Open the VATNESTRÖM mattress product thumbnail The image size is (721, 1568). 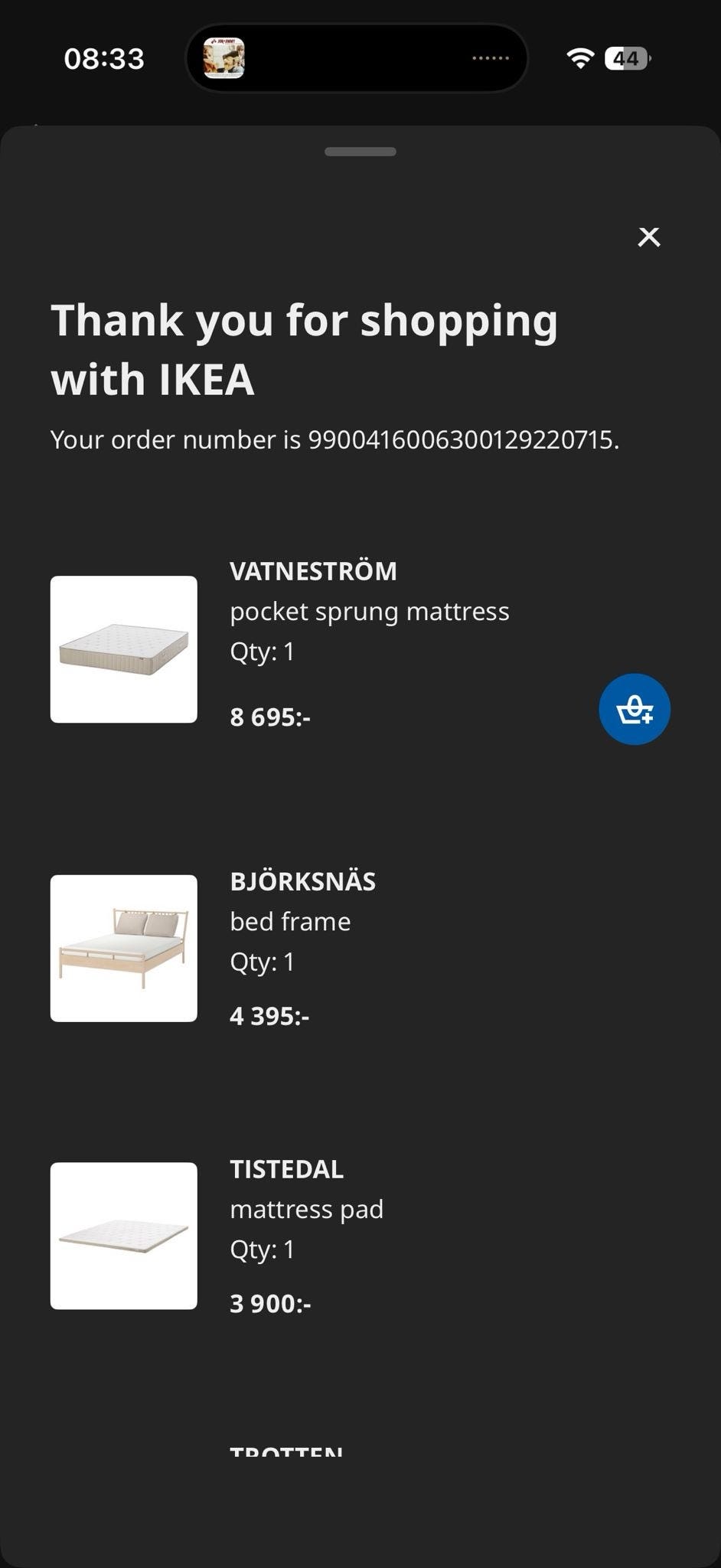click(x=124, y=649)
